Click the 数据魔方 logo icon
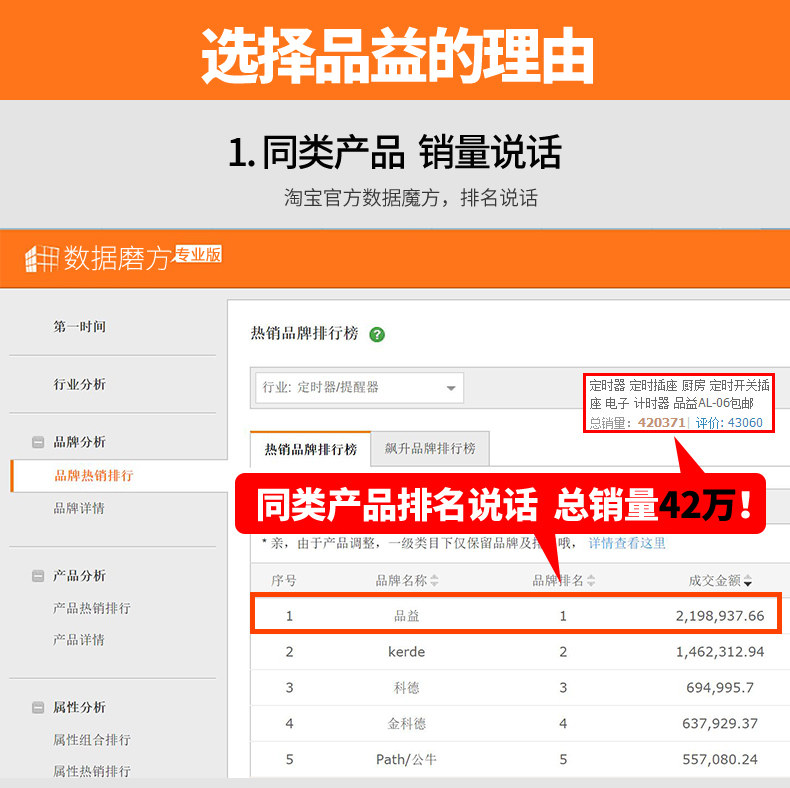This screenshot has height=788, width=790. pyautogui.click(x=42, y=259)
